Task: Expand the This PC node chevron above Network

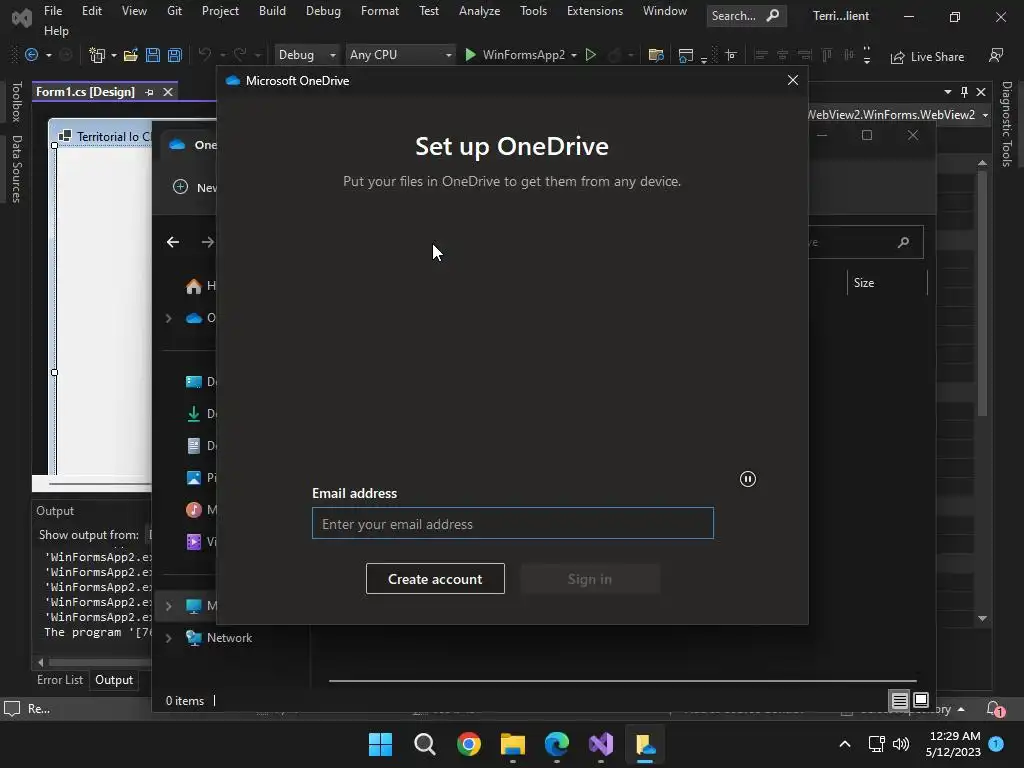Action: pyautogui.click(x=168, y=606)
